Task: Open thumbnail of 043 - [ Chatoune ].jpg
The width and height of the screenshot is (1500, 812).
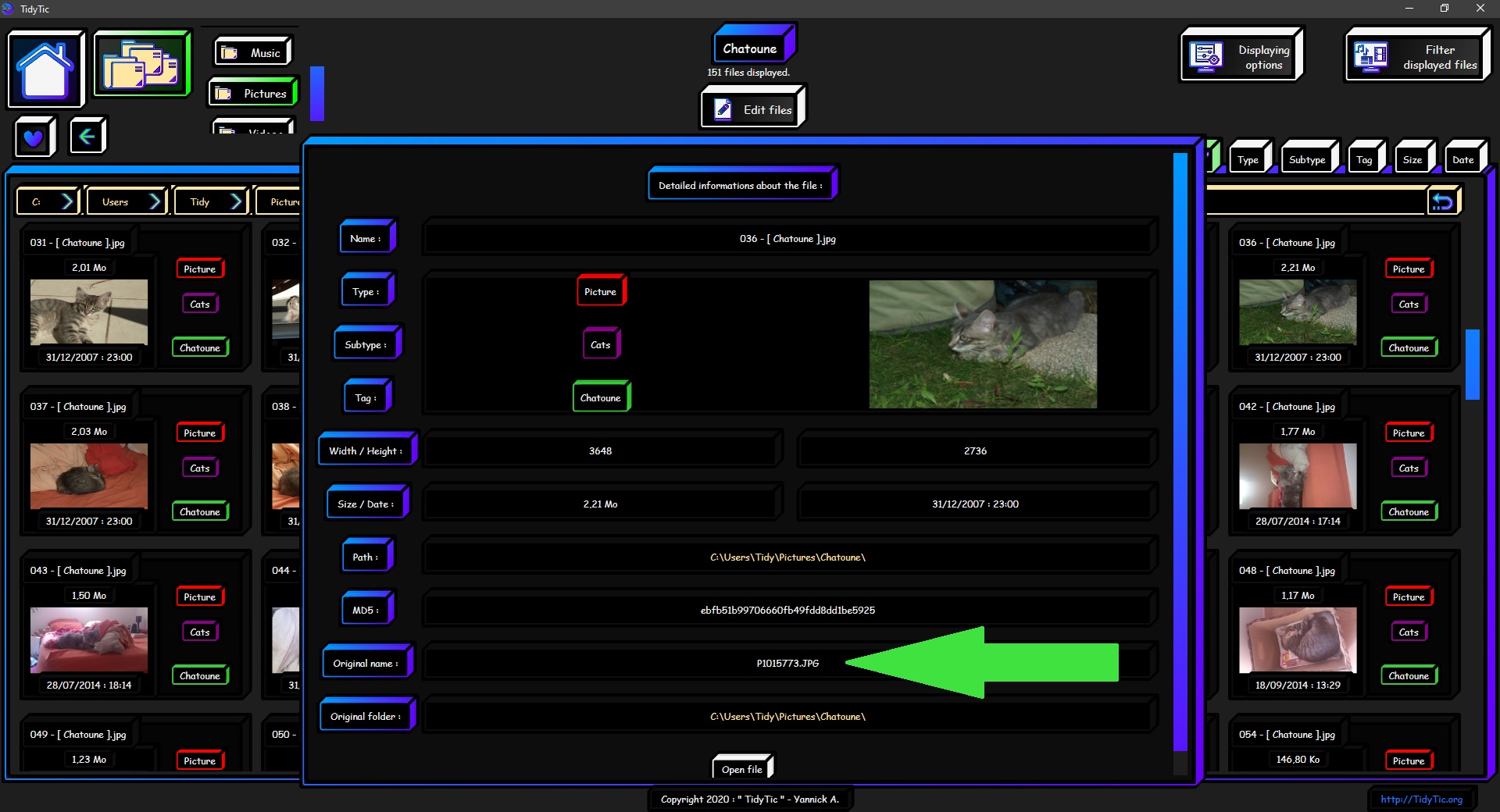Action: click(x=89, y=639)
